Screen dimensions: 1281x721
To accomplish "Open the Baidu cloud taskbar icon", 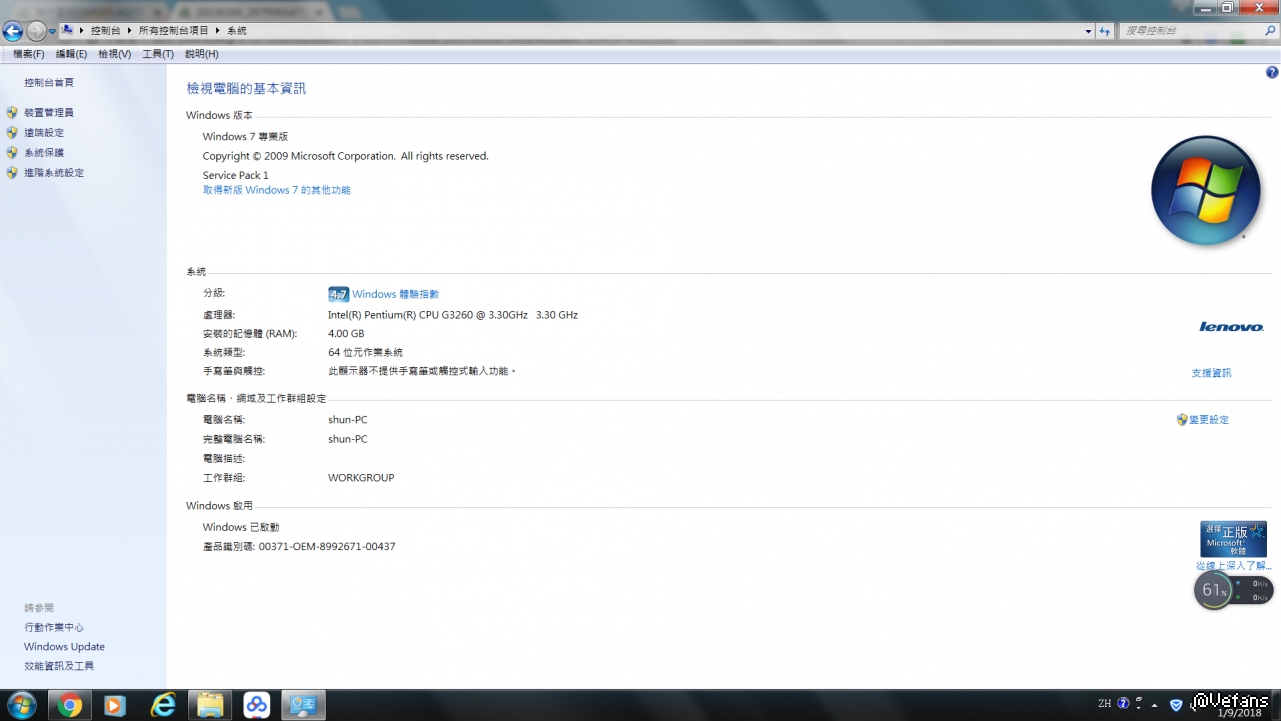I will click(x=257, y=705).
